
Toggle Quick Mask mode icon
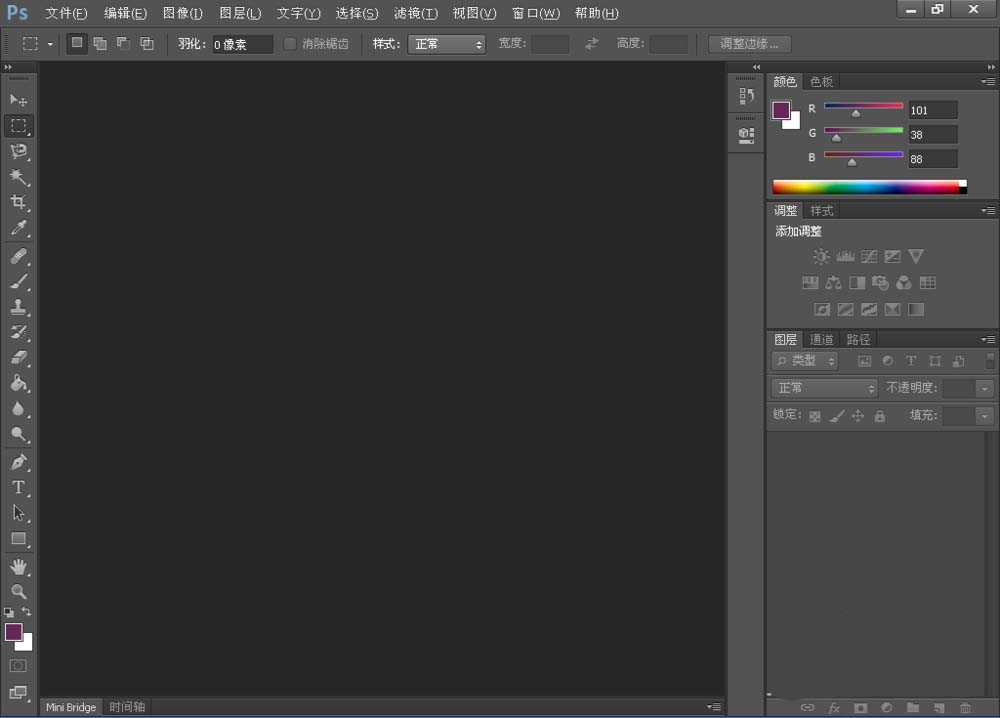point(18,665)
